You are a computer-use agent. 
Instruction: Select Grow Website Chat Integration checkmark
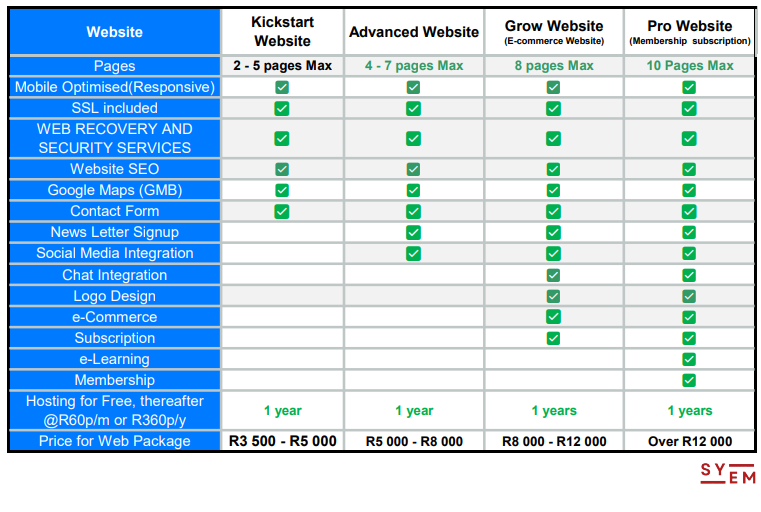click(x=553, y=275)
